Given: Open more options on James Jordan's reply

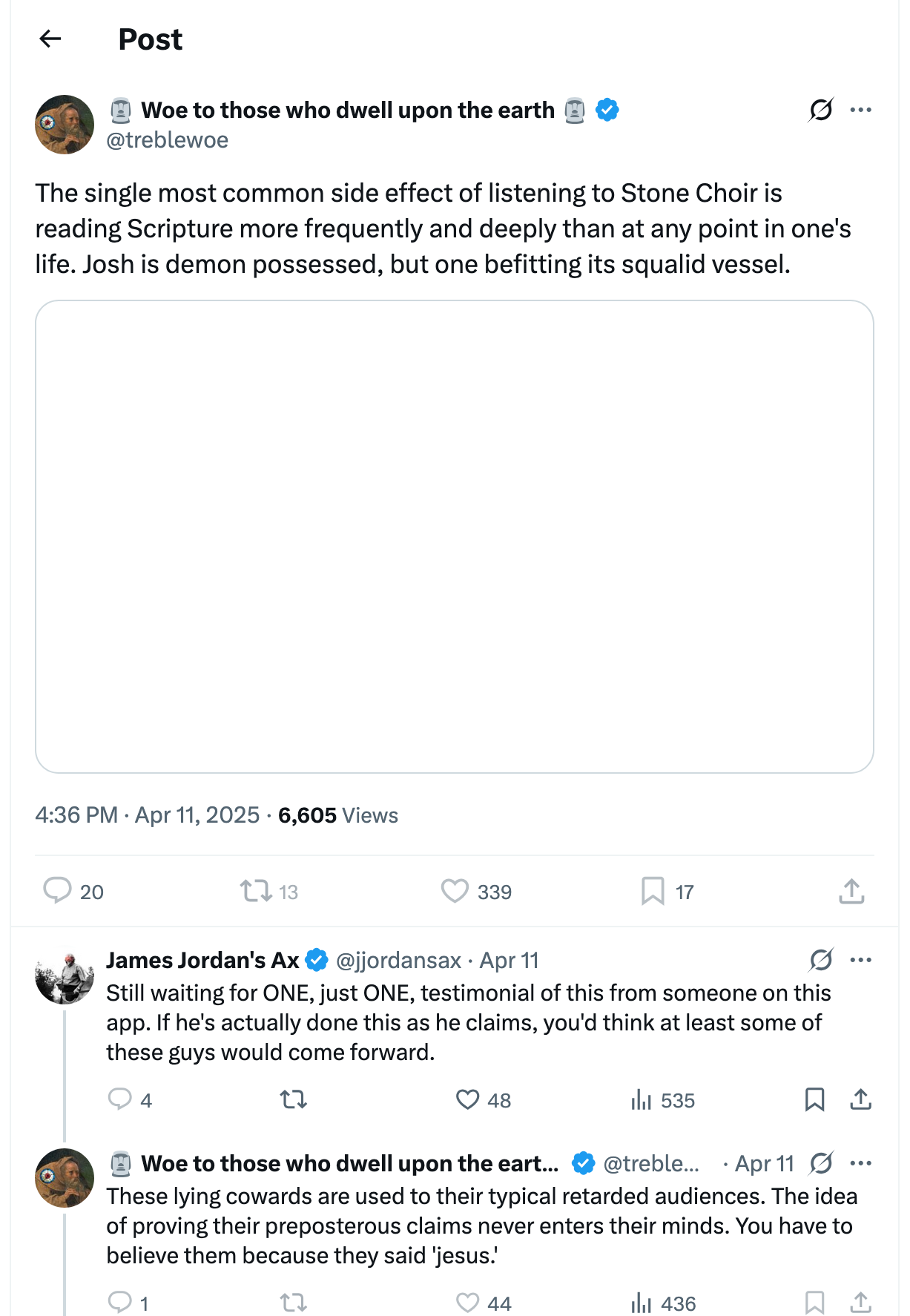Looking at the screenshot, I should (x=860, y=960).
